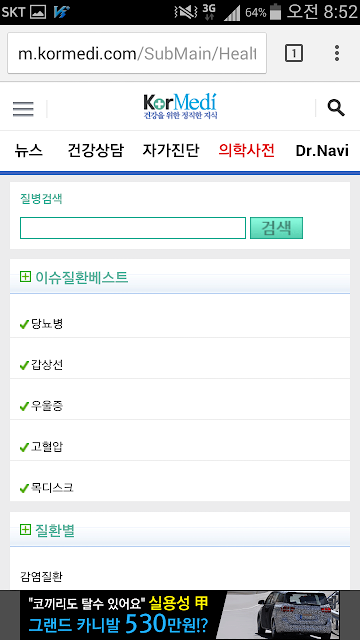Open the browser tab switcher icon

coord(293,53)
